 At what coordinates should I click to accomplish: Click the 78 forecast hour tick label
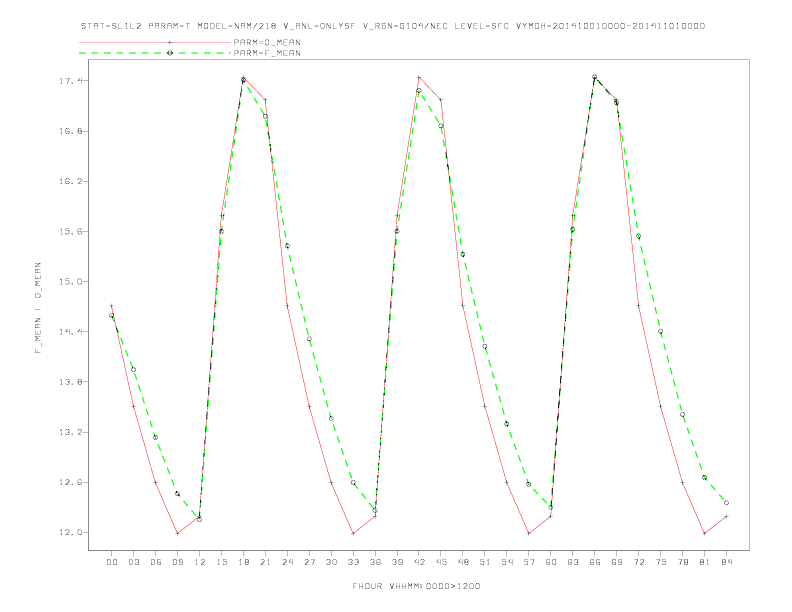pyautogui.click(x=682, y=562)
